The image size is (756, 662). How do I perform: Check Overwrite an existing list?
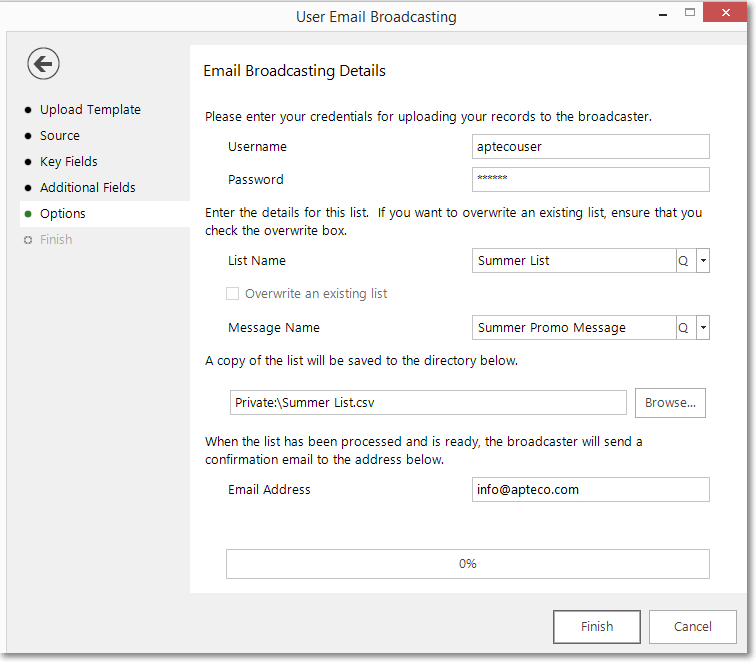point(232,294)
